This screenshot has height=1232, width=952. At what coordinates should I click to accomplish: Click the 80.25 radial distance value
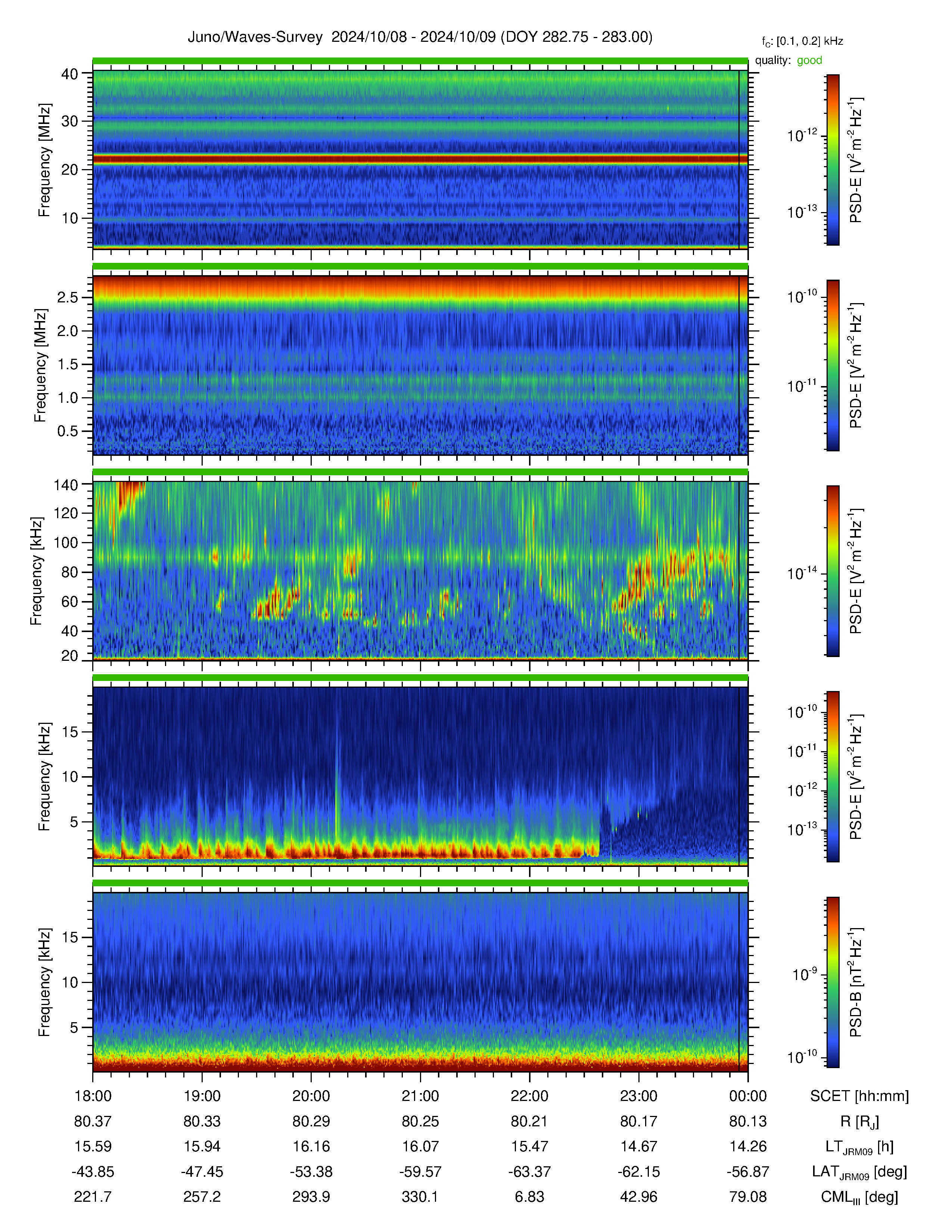[x=420, y=1121]
